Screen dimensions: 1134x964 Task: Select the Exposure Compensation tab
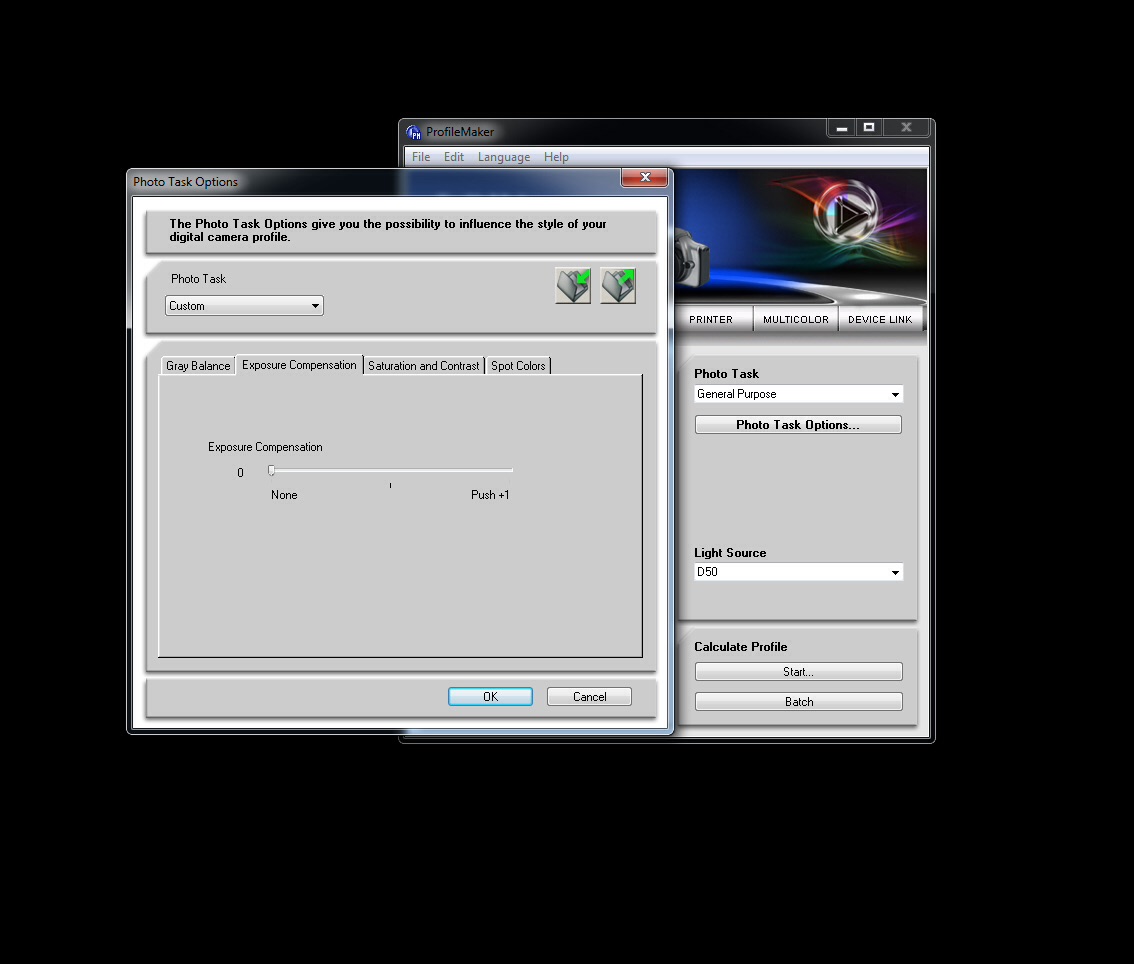[x=299, y=365]
